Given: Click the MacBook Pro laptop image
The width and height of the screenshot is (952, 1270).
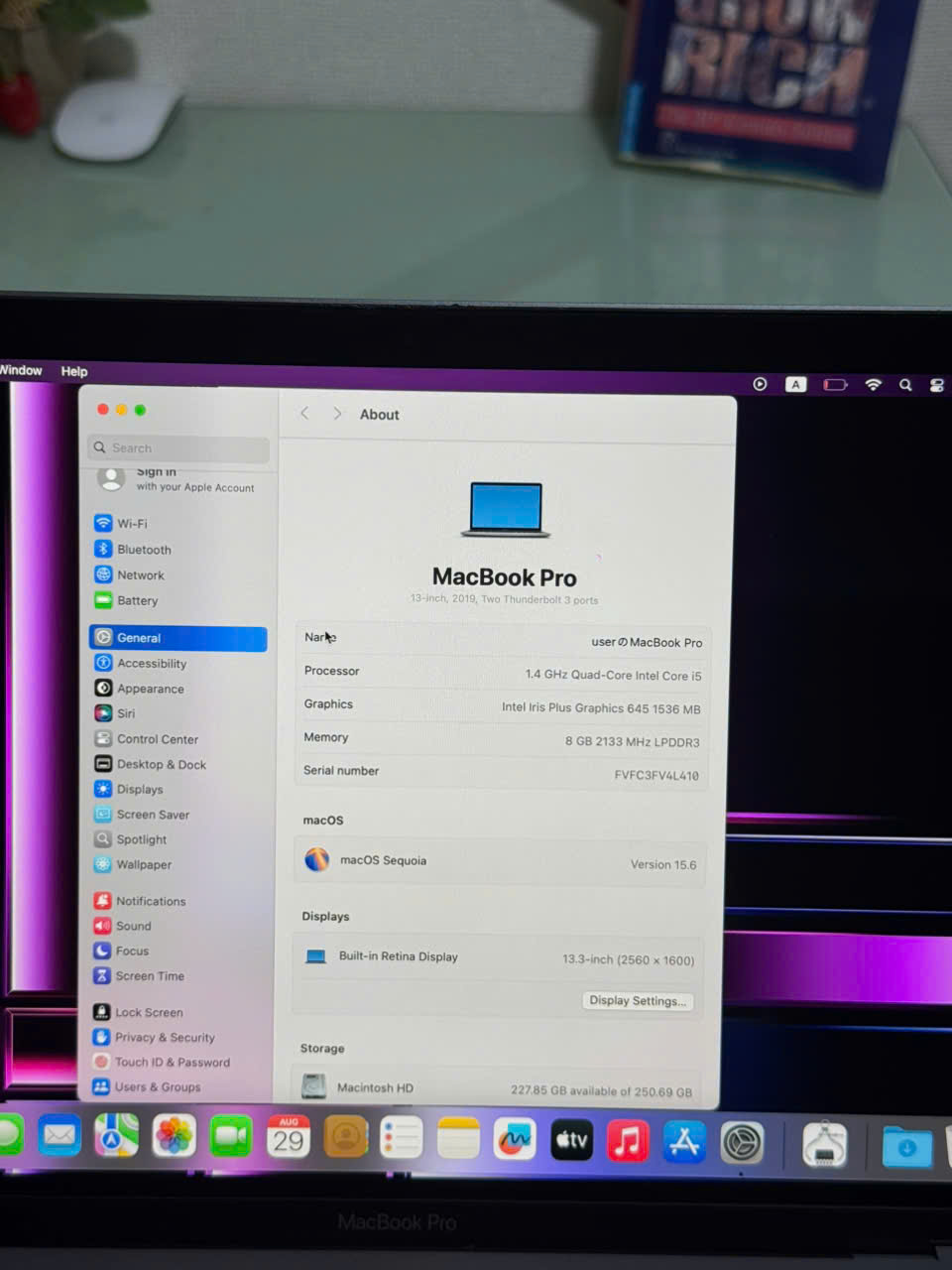Looking at the screenshot, I should (x=506, y=510).
